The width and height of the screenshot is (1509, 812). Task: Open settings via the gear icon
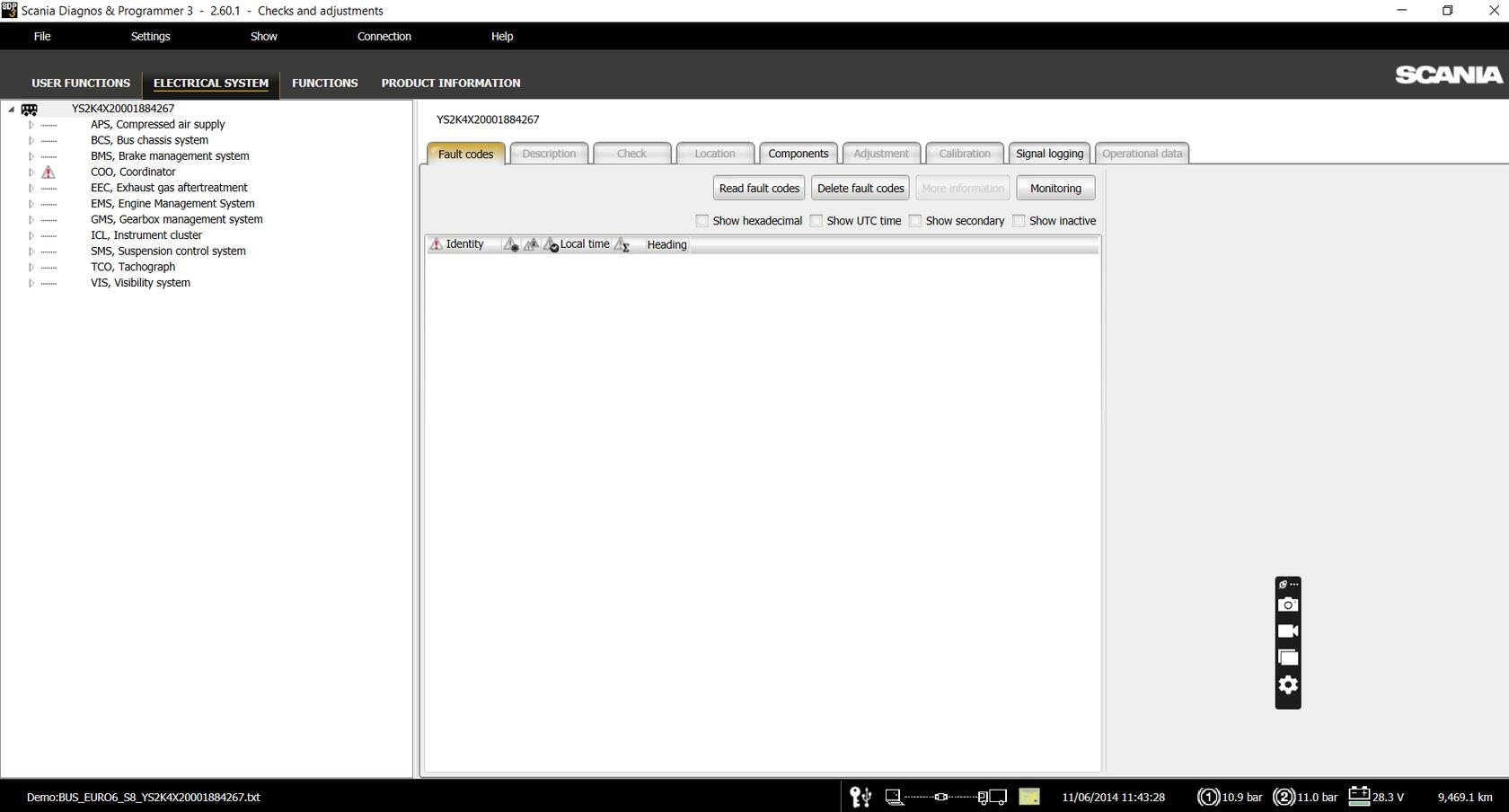point(1287,684)
